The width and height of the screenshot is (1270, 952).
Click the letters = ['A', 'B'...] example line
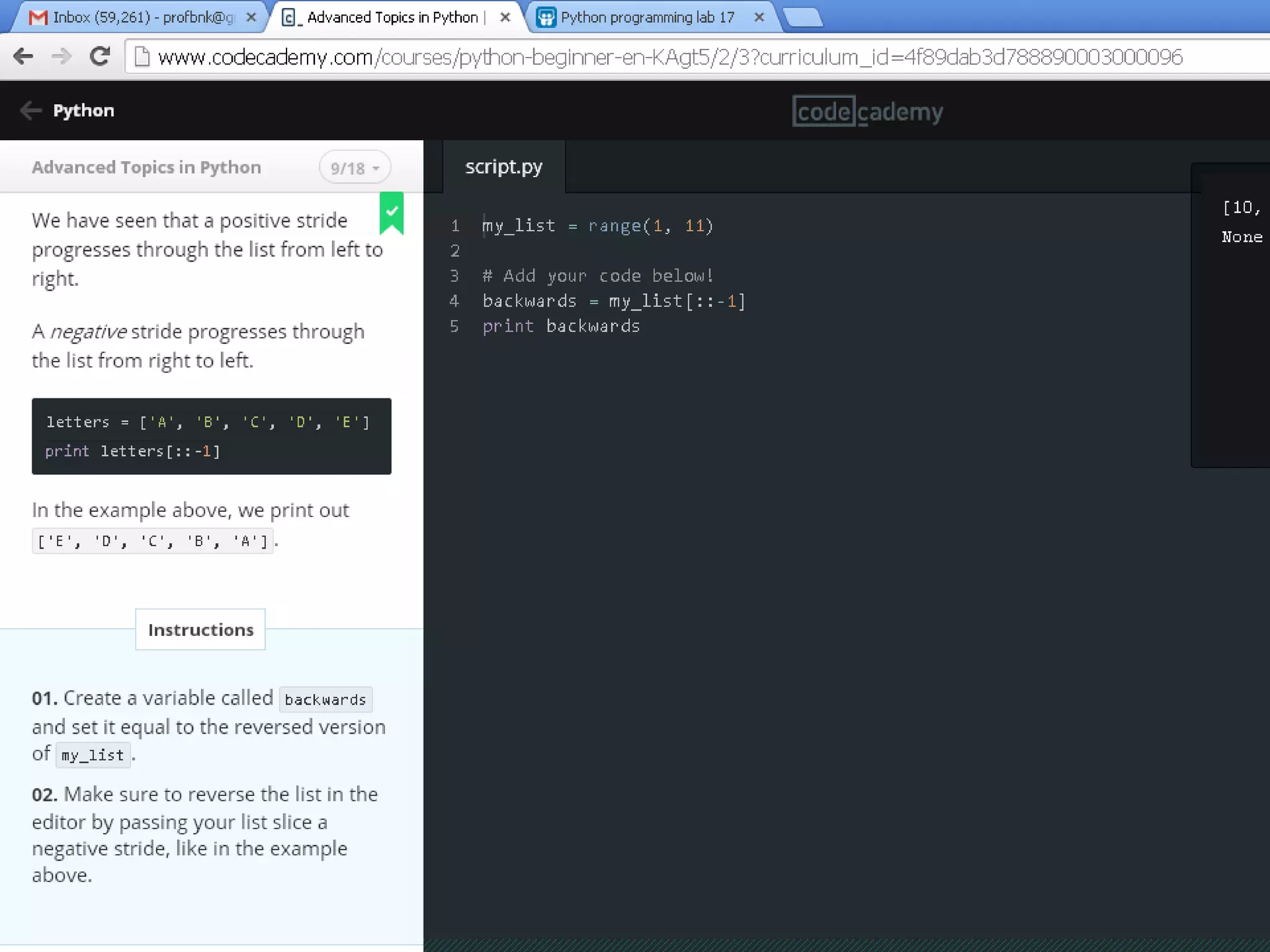coord(208,423)
